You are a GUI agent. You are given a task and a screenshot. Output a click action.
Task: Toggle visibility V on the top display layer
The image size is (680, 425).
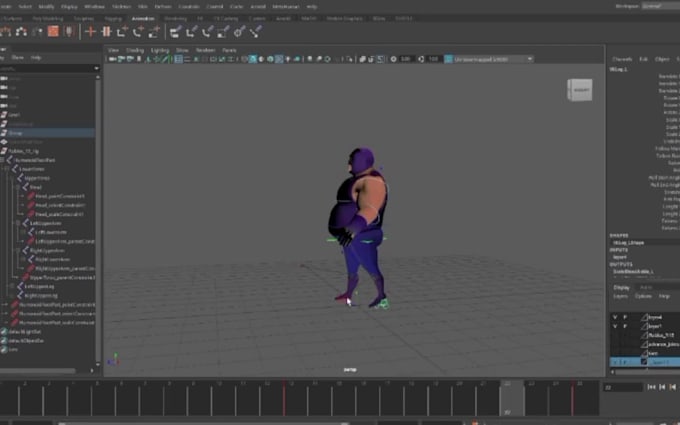point(615,317)
